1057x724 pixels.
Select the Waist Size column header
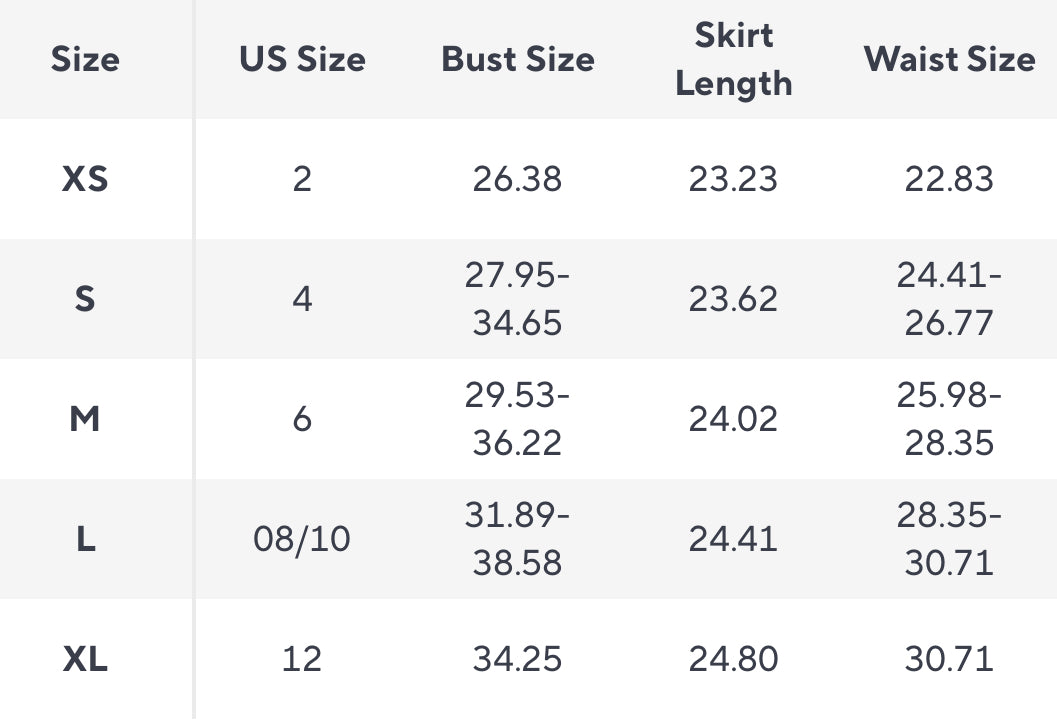point(949,59)
